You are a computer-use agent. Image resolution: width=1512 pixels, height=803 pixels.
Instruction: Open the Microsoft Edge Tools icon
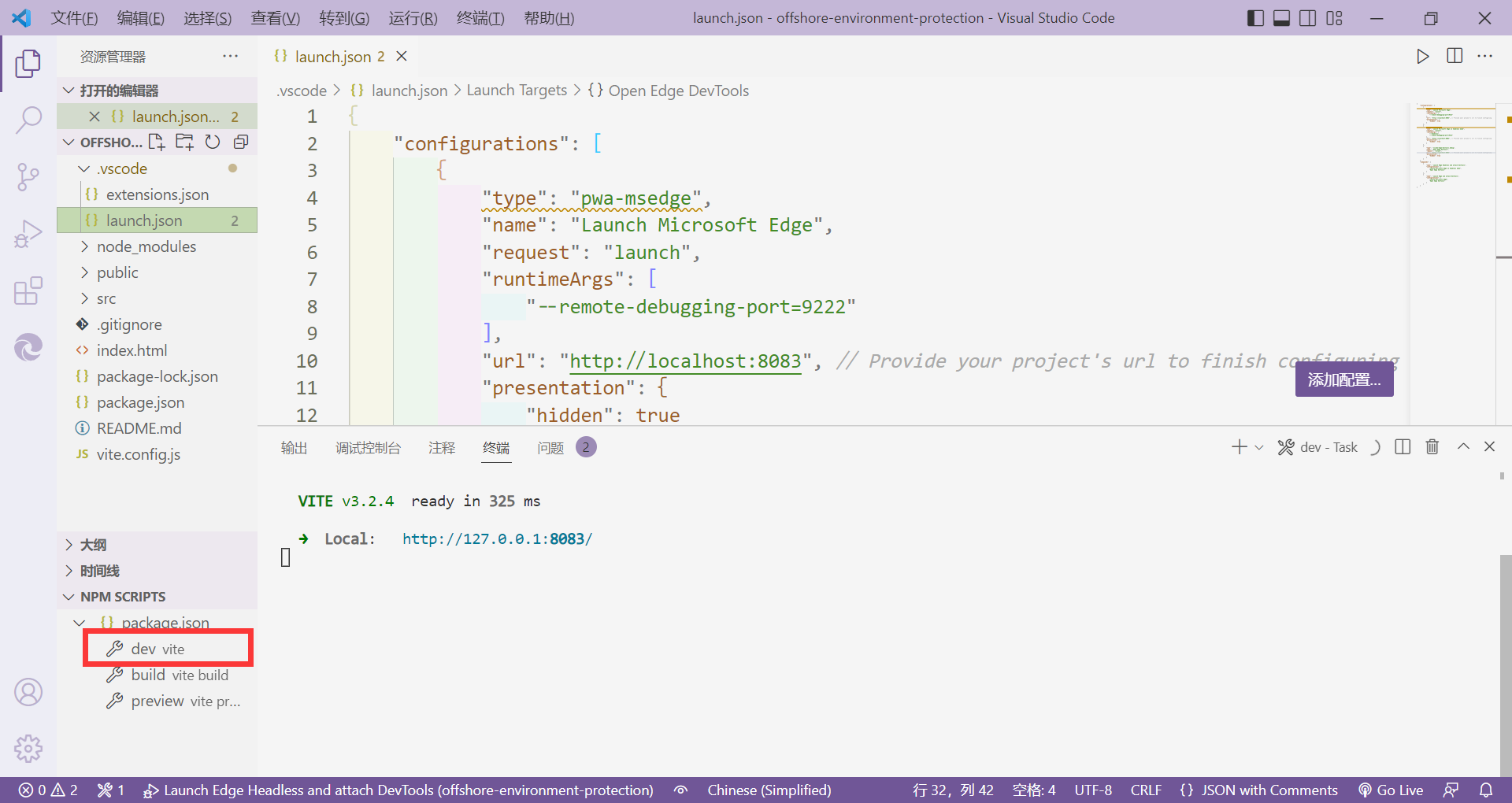[28, 347]
